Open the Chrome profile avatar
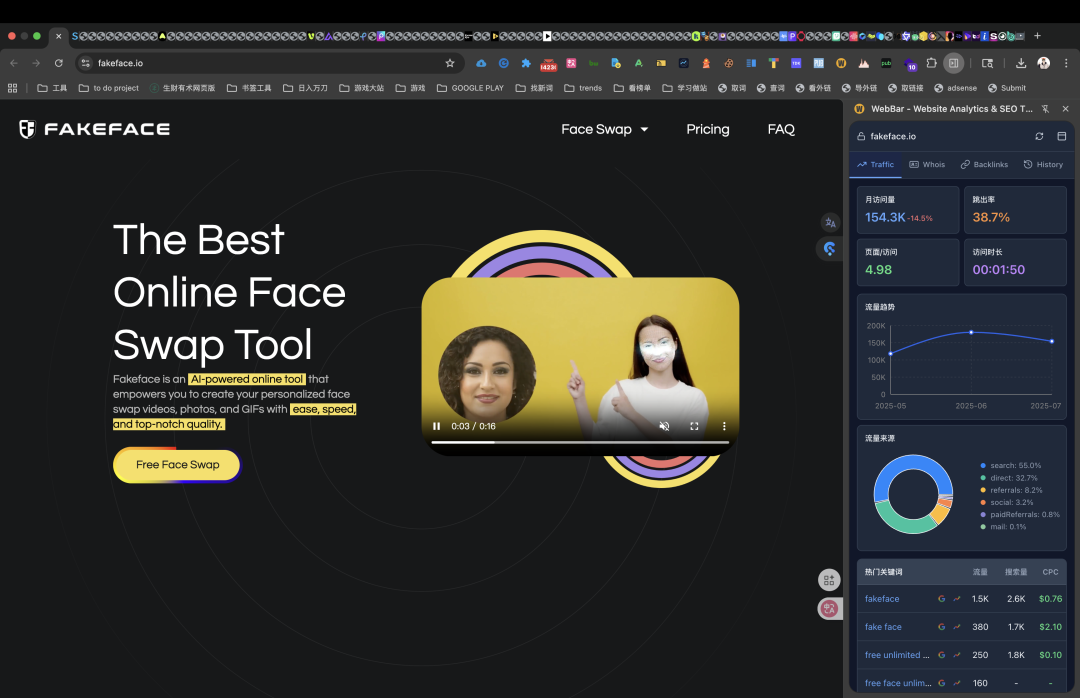The height and width of the screenshot is (698, 1080). [x=1043, y=63]
